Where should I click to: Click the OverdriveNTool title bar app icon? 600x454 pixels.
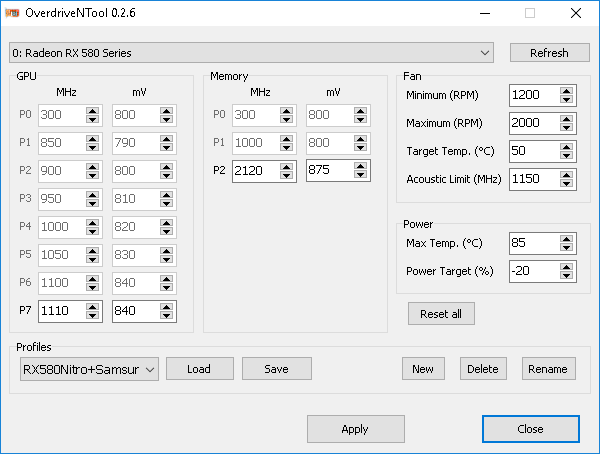pyautogui.click(x=16, y=14)
